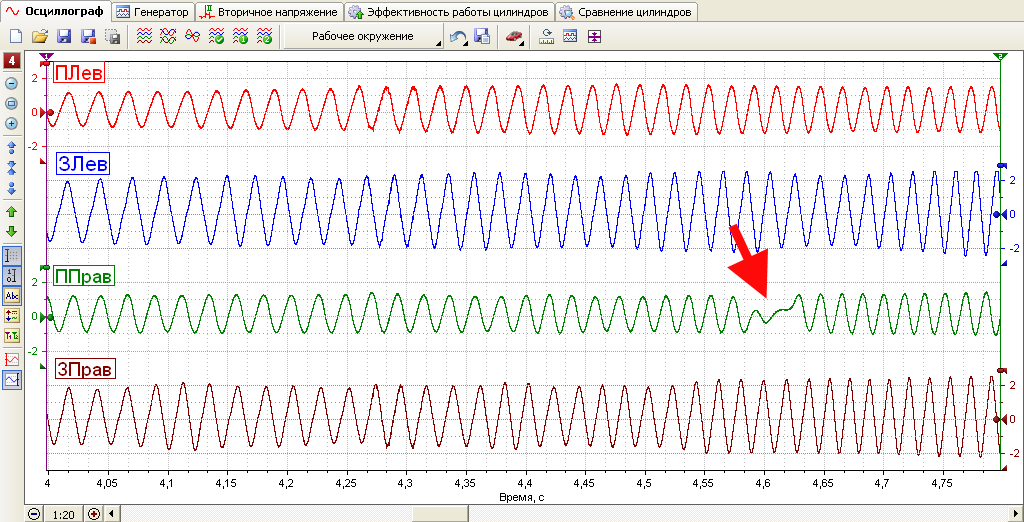This screenshot has height=522, width=1024.
Task: Open the Вторичное напряжение tab
Action: pos(270,12)
